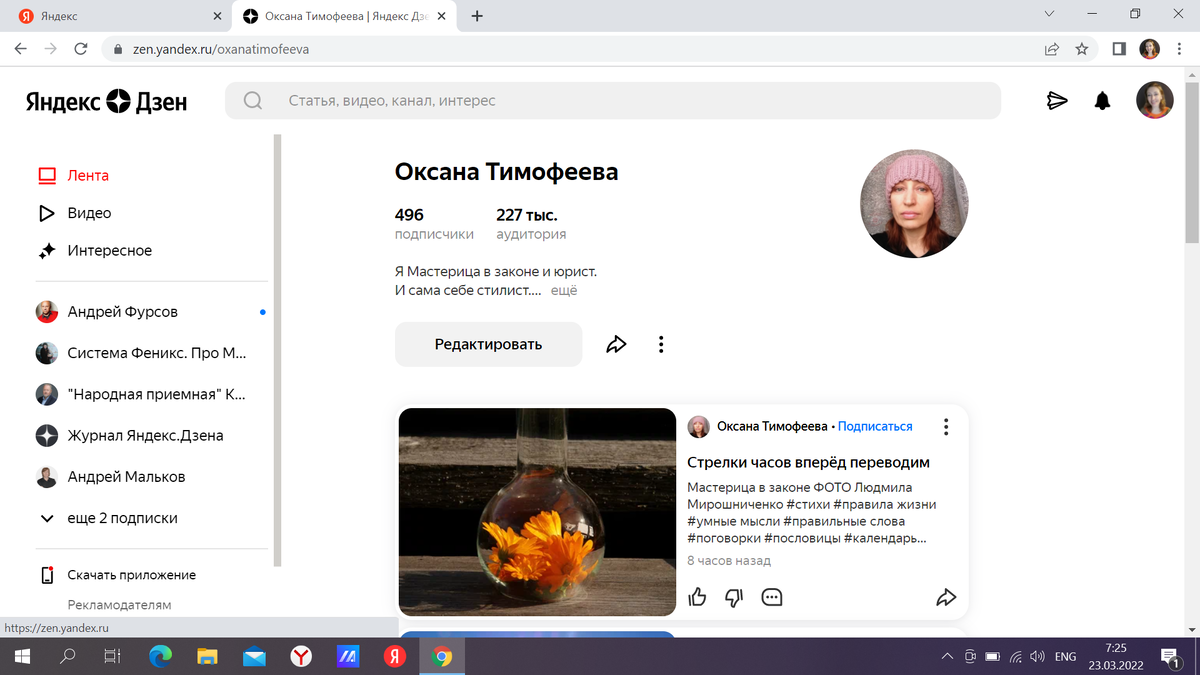Click the share page icon in address bar

[x=1051, y=48]
